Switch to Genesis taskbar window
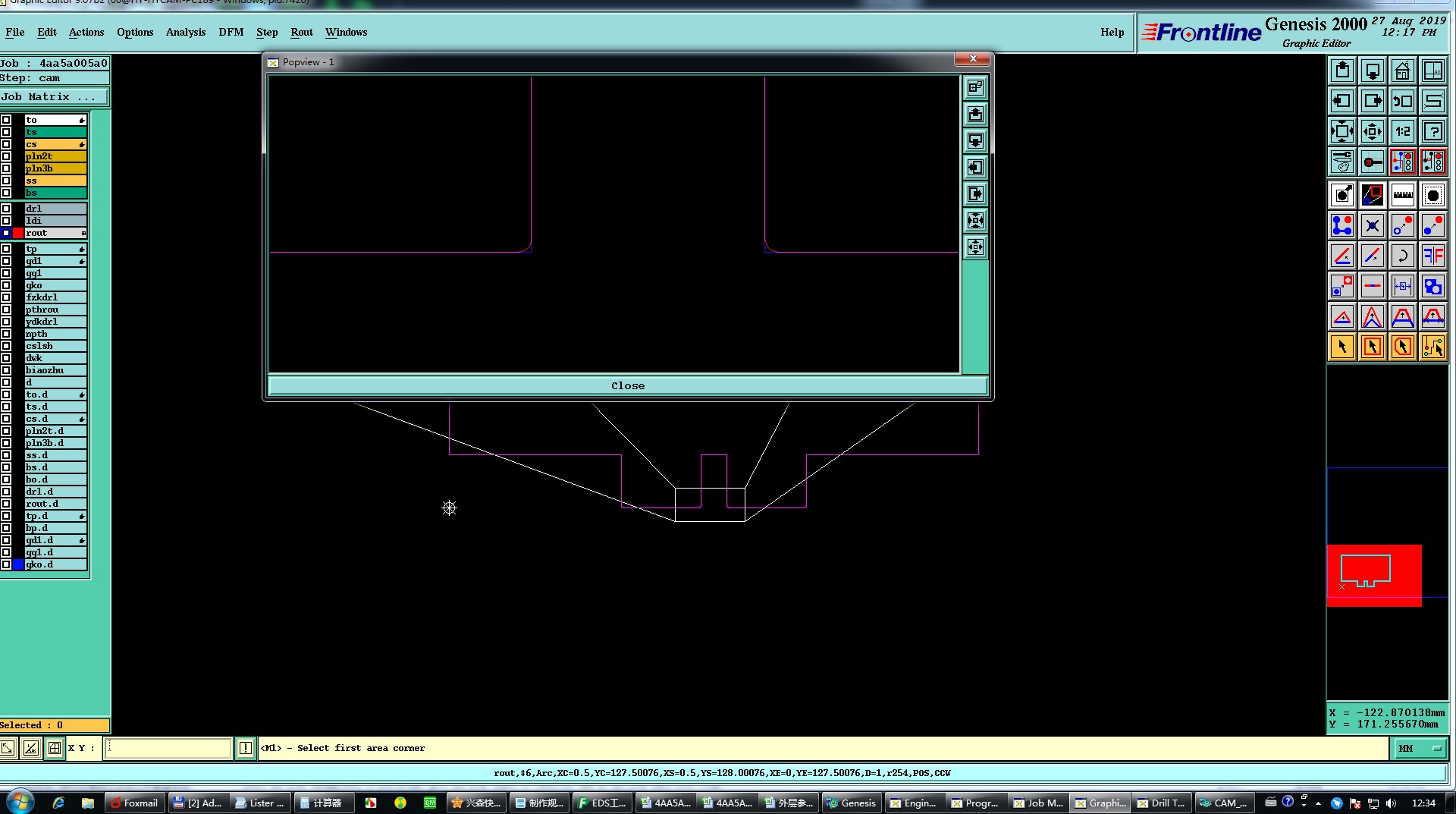This screenshot has height=814, width=1456. coord(852,803)
